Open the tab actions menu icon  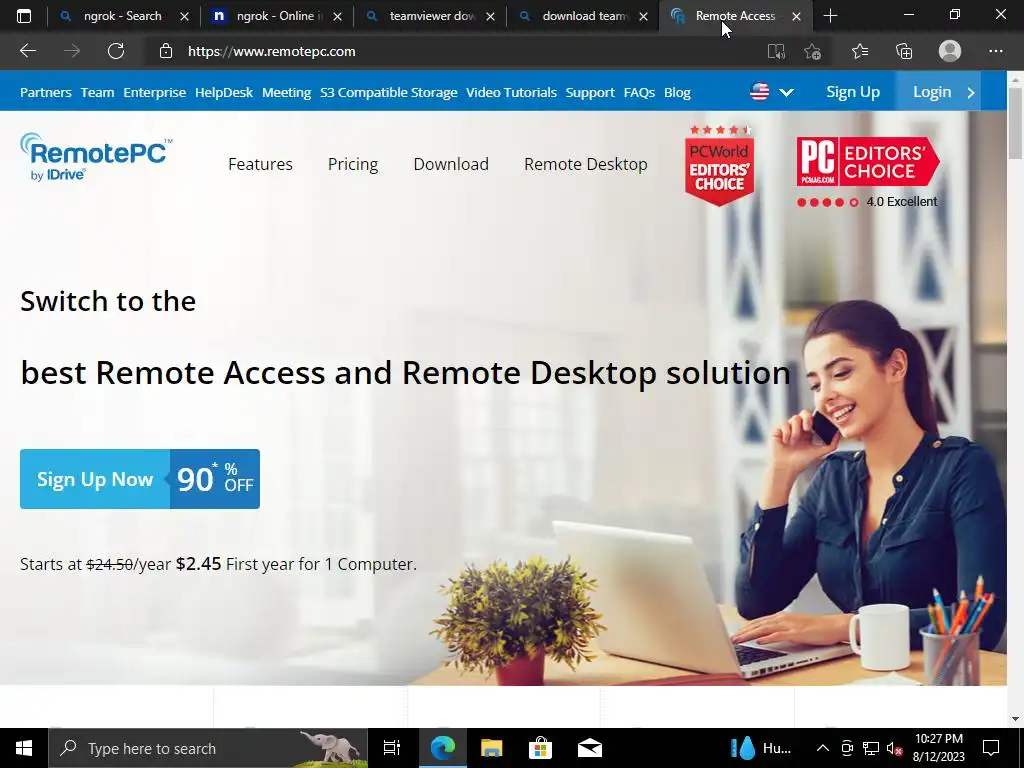point(24,16)
